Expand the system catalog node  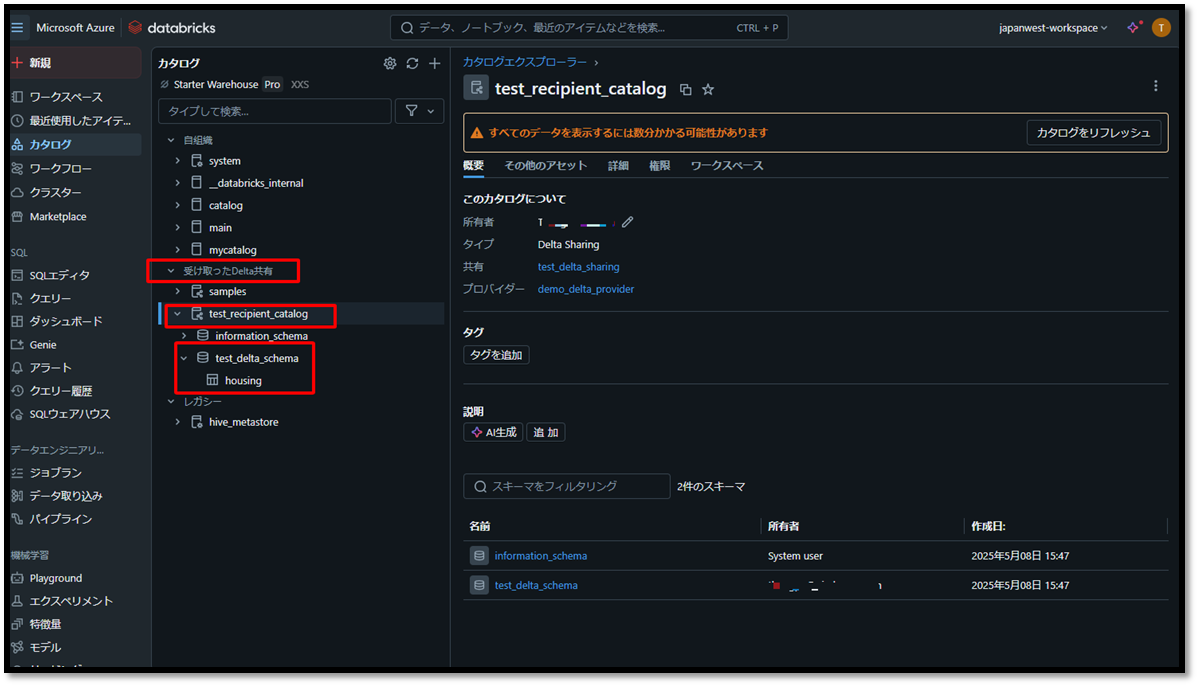pos(178,161)
